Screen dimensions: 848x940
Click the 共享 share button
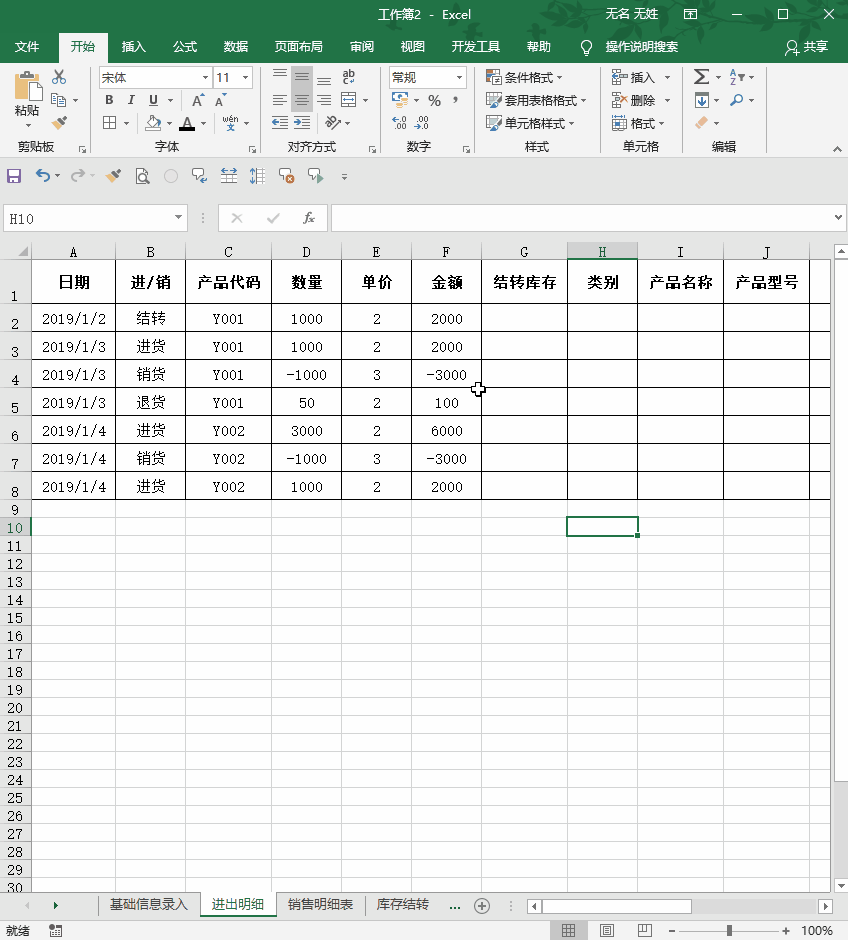coord(807,47)
